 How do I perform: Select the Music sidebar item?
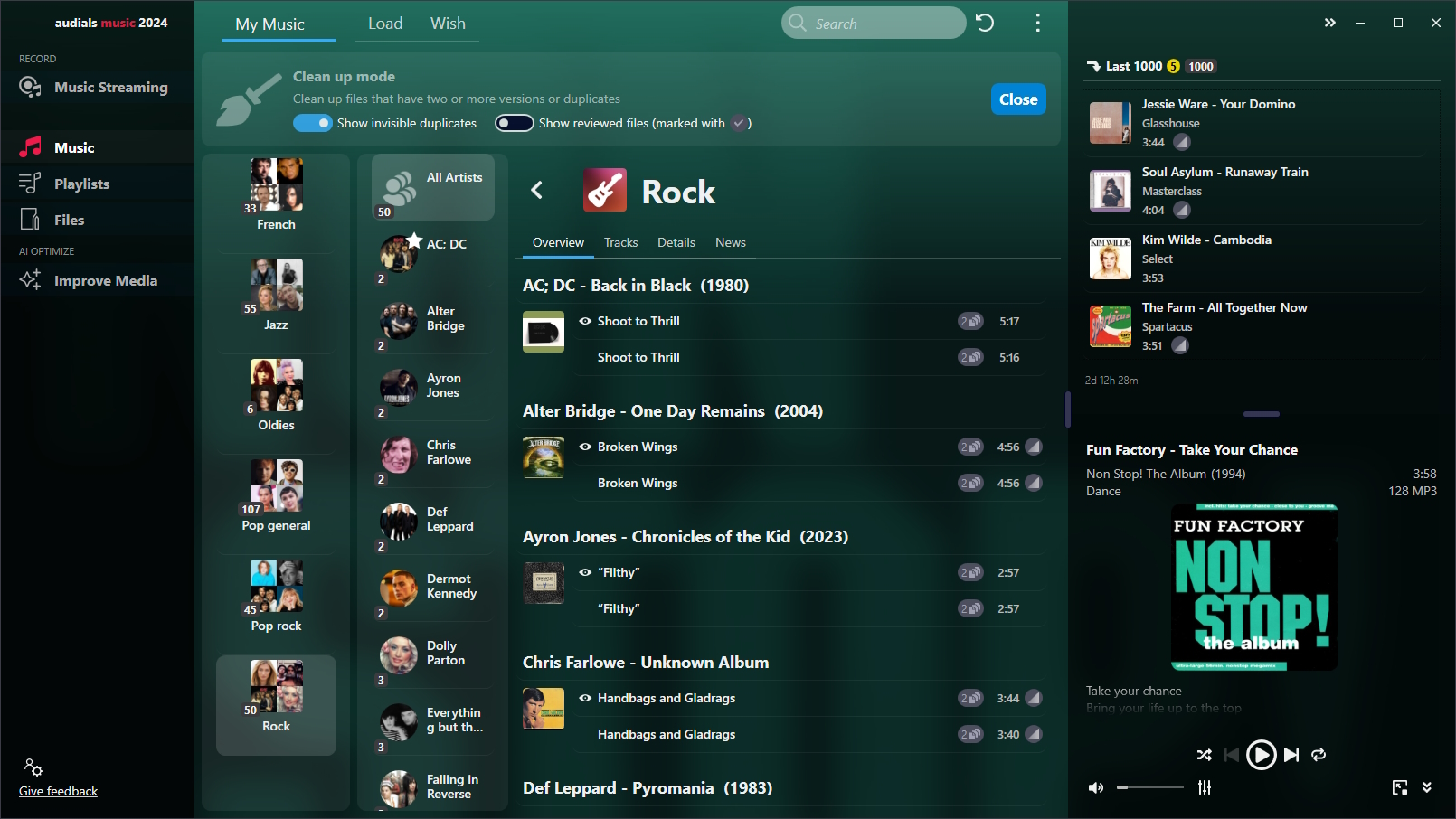97,147
